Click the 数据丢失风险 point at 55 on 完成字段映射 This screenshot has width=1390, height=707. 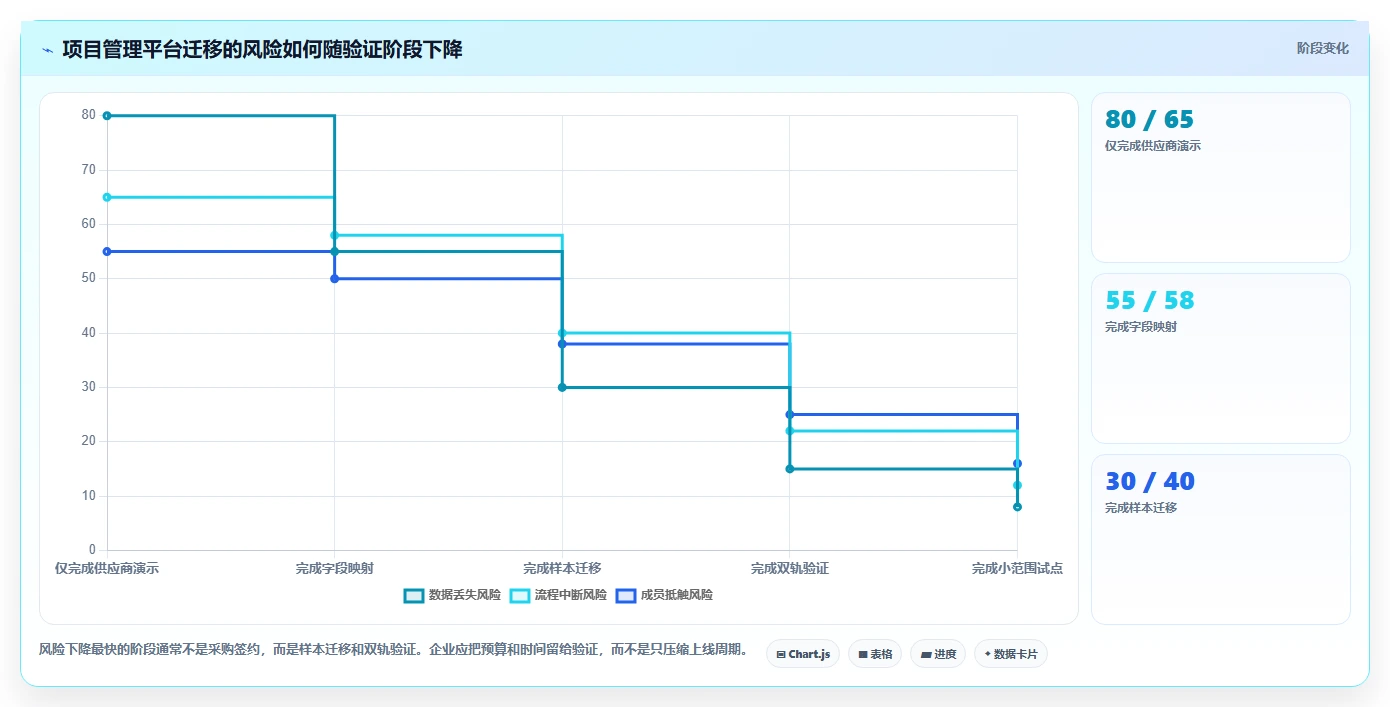(334, 252)
